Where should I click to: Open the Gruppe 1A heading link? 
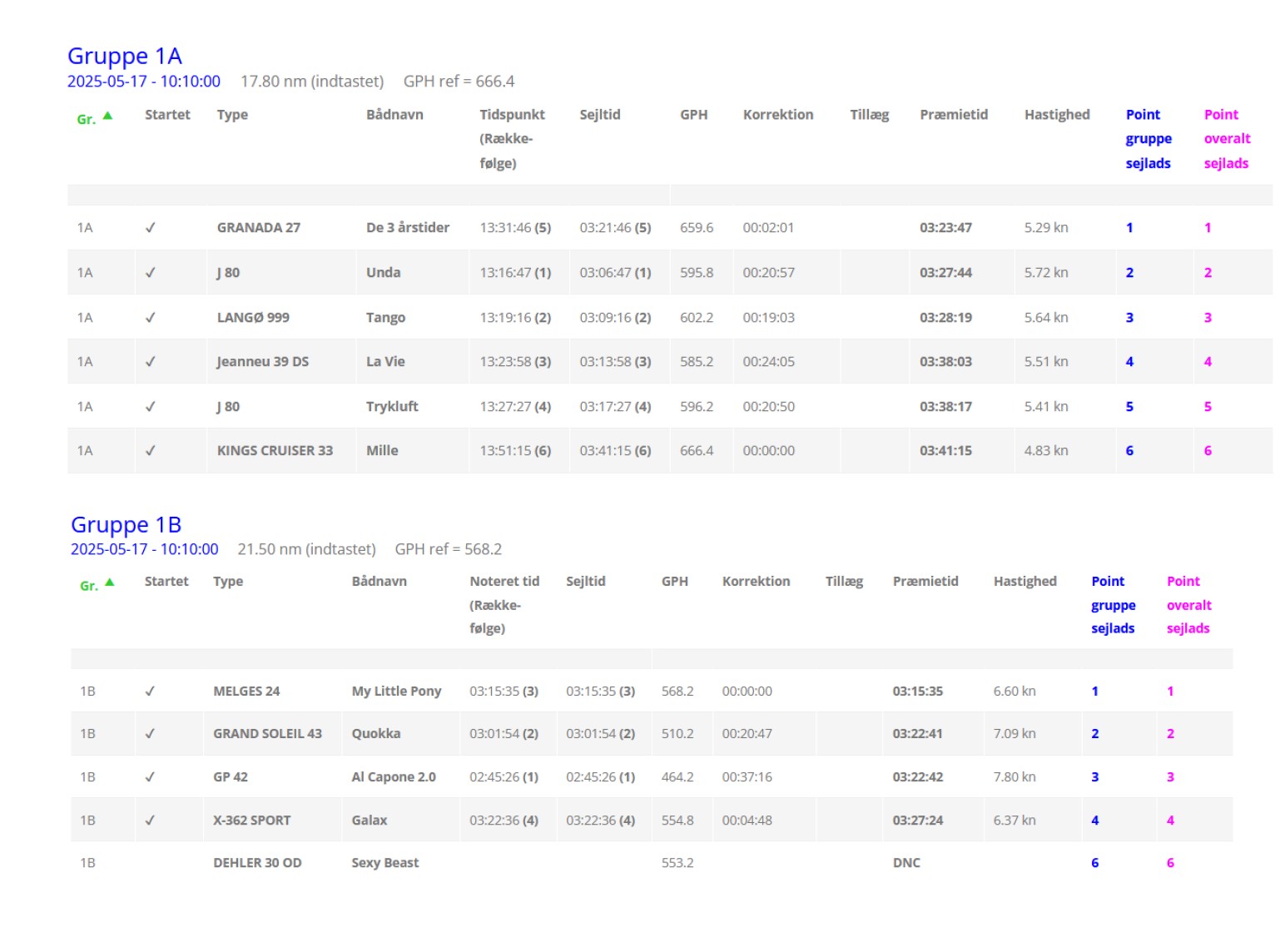[x=125, y=56]
